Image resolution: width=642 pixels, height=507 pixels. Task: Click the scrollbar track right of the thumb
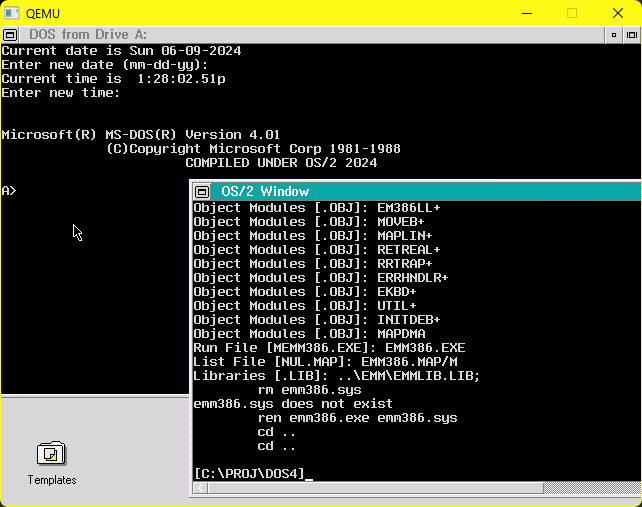592,488
